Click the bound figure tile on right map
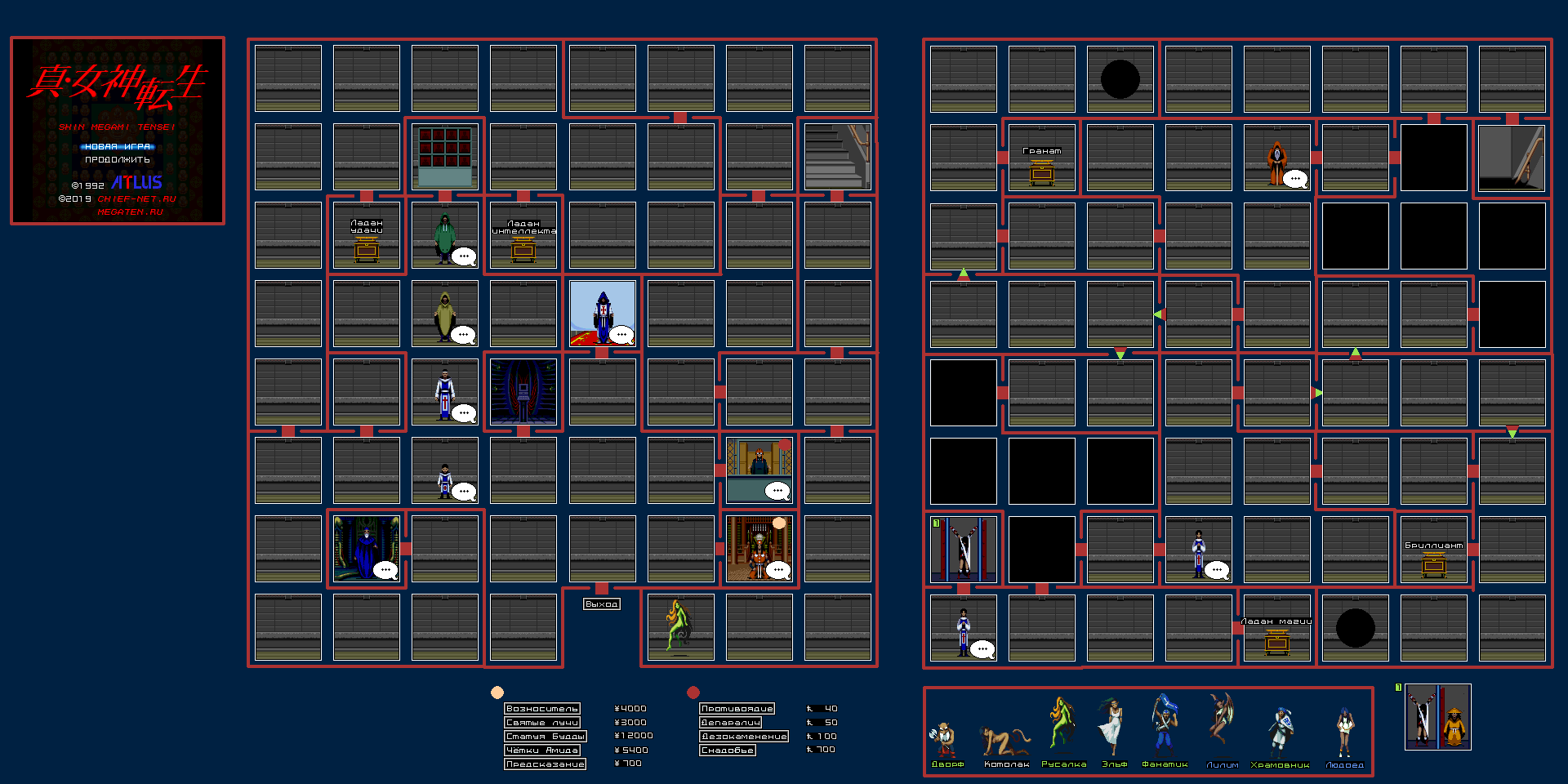This screenshot has height=784, width=1568. pyautogui.click(x=964, y=550)
